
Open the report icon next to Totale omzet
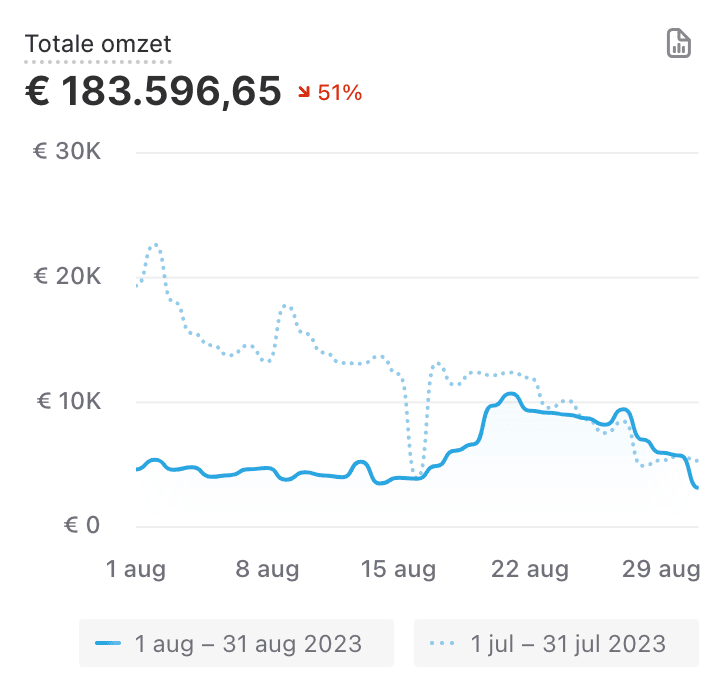click(x=679, y=44)
